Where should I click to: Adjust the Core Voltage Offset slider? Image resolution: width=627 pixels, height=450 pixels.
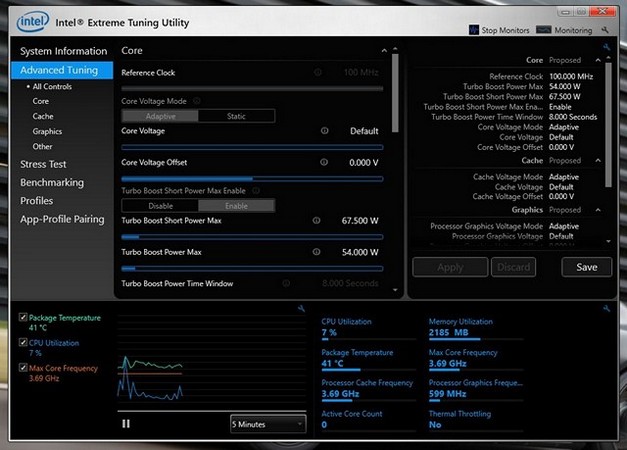tap(252, 179)
